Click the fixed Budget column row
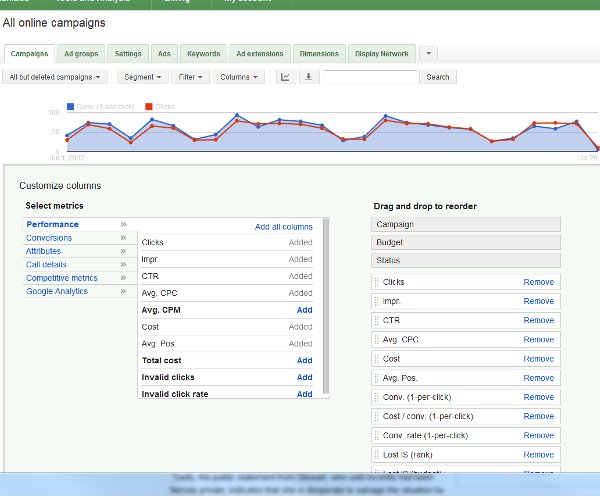 click(x=466, y=243)
